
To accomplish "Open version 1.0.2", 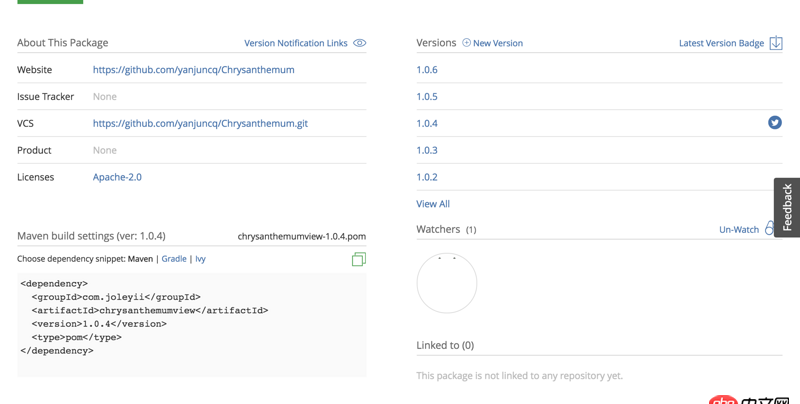I will tap(427, 177).
